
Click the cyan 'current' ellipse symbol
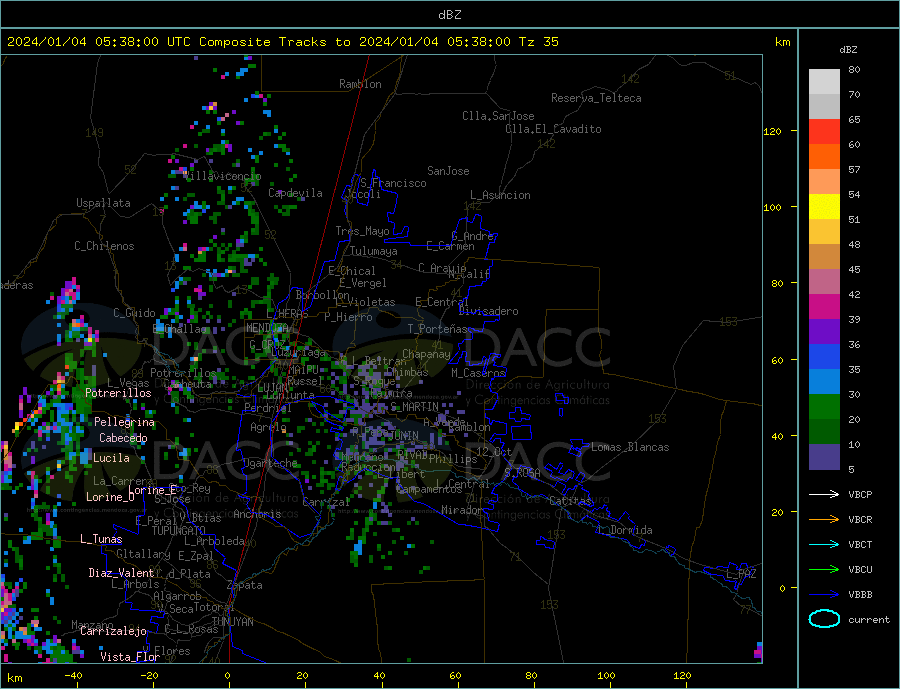(824, 619)
